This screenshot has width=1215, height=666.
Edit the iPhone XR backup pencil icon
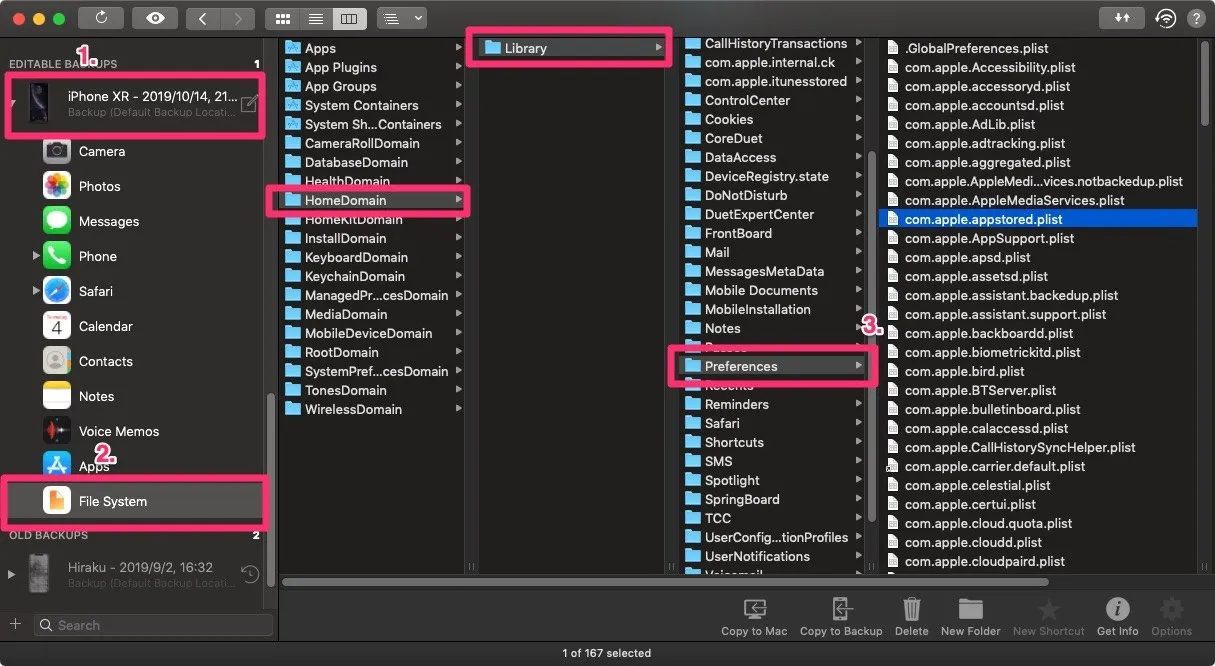[x=249, y=104]
